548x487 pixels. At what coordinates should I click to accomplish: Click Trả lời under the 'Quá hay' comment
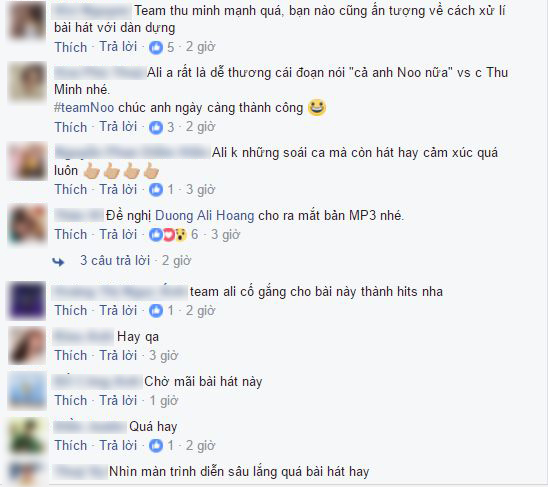(118, 446)
